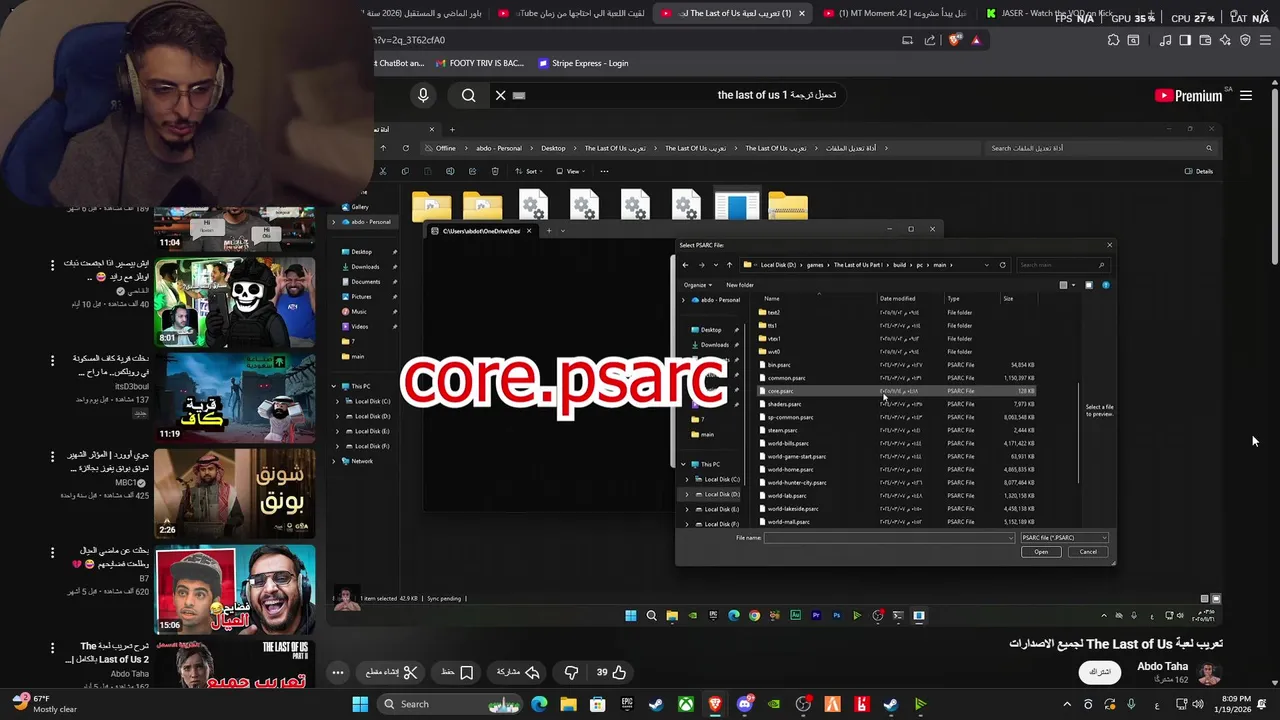This screenshot has width=1280, height=720.
Task: Open options for 15:06 video suggestion
Action: click(53, 552)
